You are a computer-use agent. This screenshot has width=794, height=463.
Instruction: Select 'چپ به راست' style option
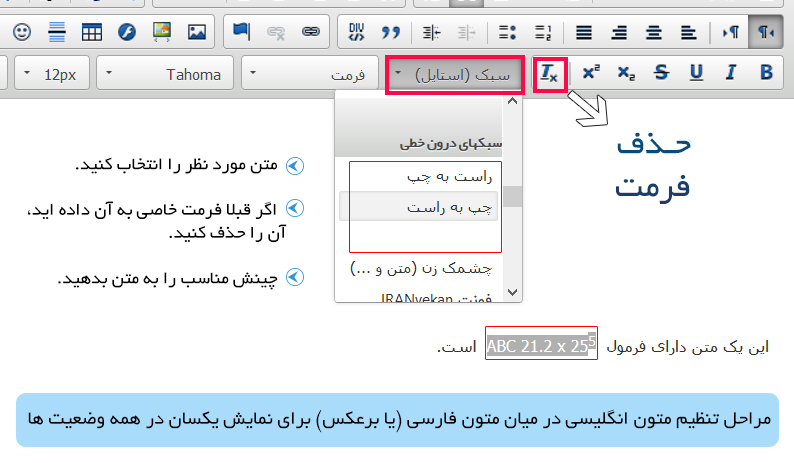pyautogui.click(x=418, y=207)
